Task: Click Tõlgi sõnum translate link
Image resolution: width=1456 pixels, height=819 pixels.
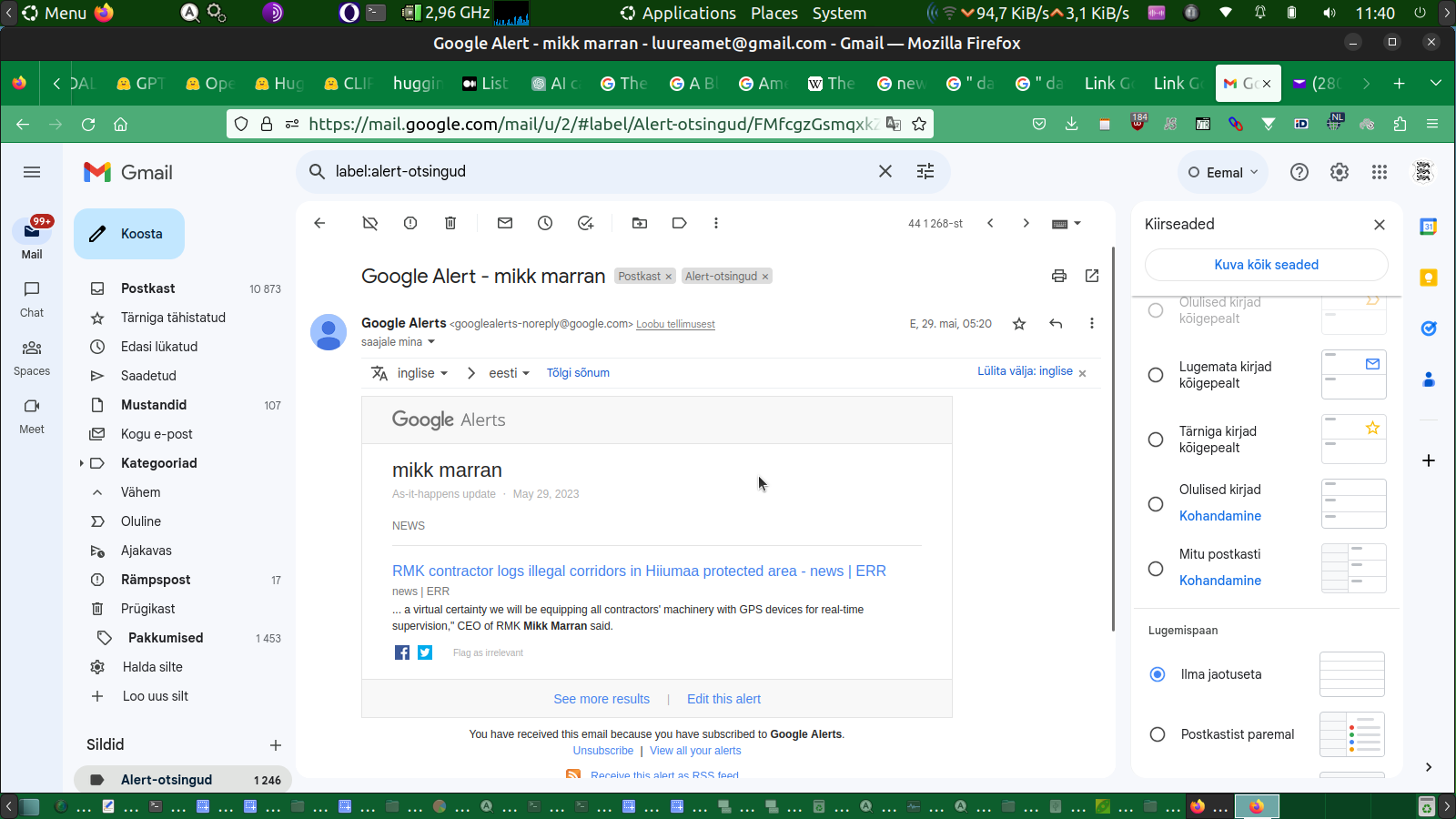Action: 578,372
